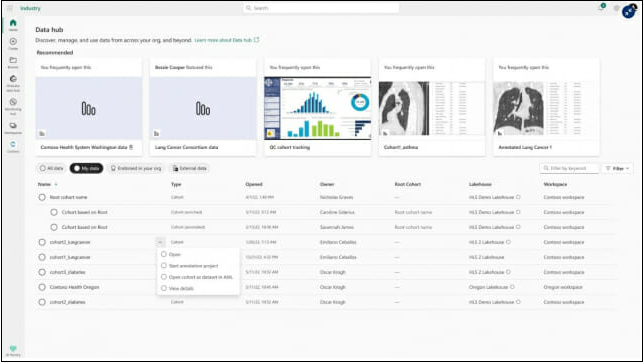Go to Home in the sidebar

tap(13, 25)
